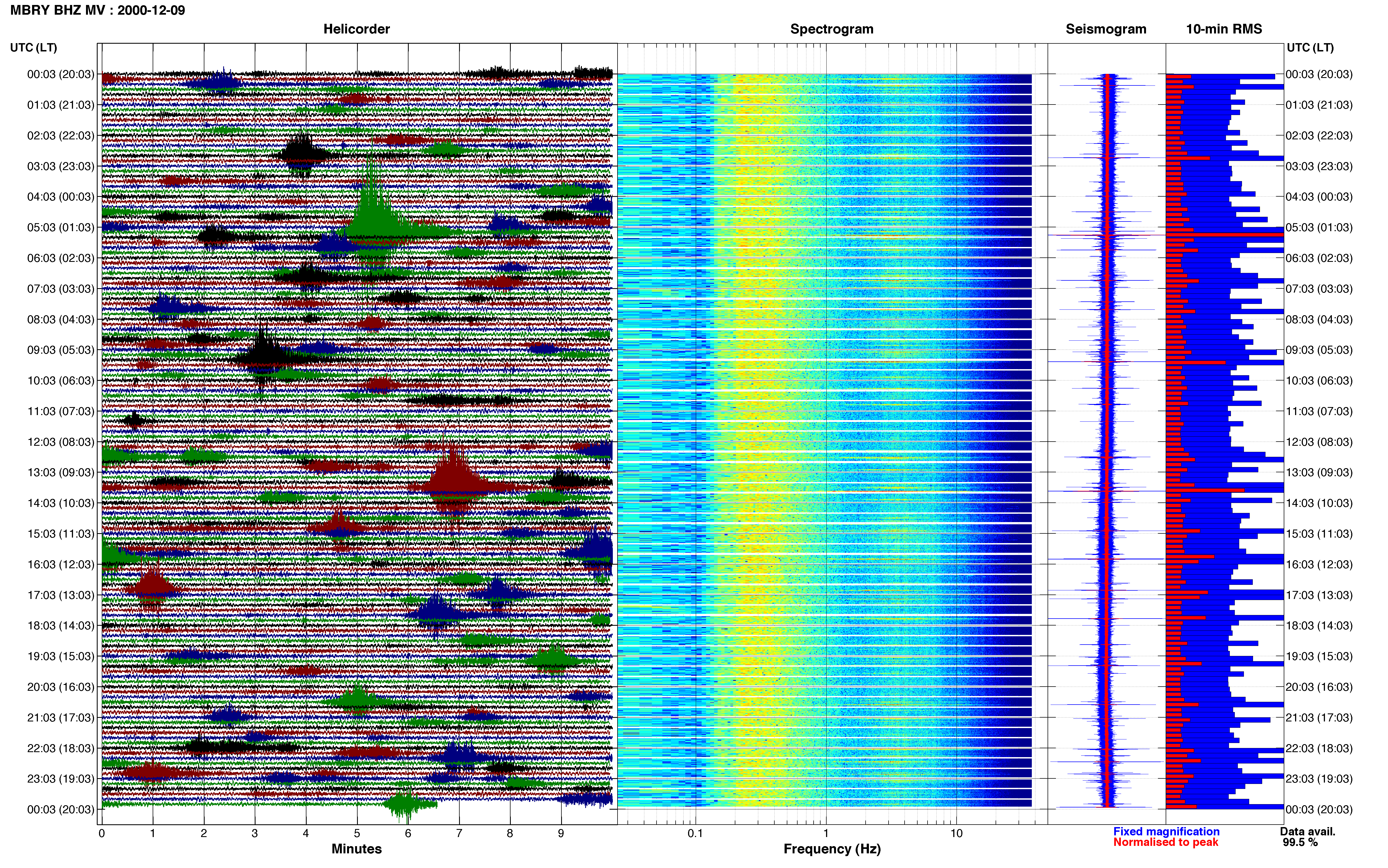This screenshot has height=868, width=1388.
Task: Select left time label '23:03 (19:03)'
Action: tap(60, 778)
